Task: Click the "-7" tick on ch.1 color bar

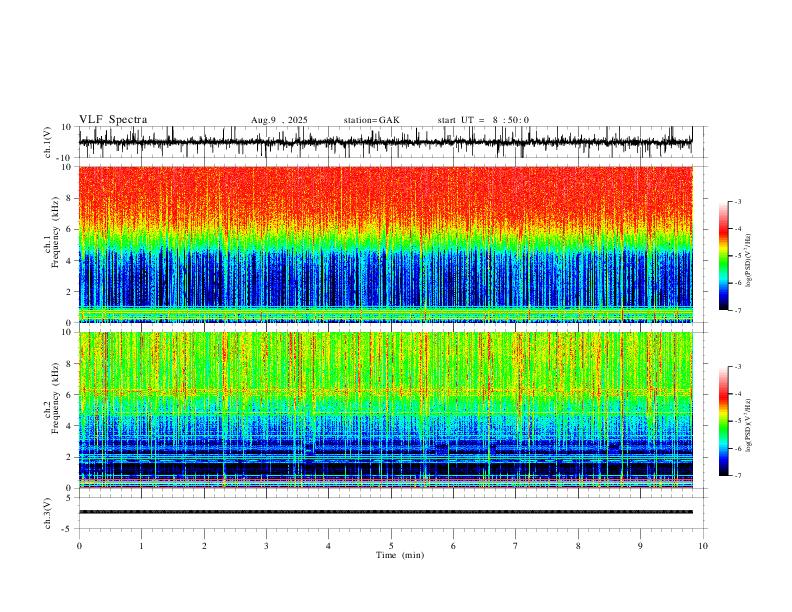Action: [738, 310]
